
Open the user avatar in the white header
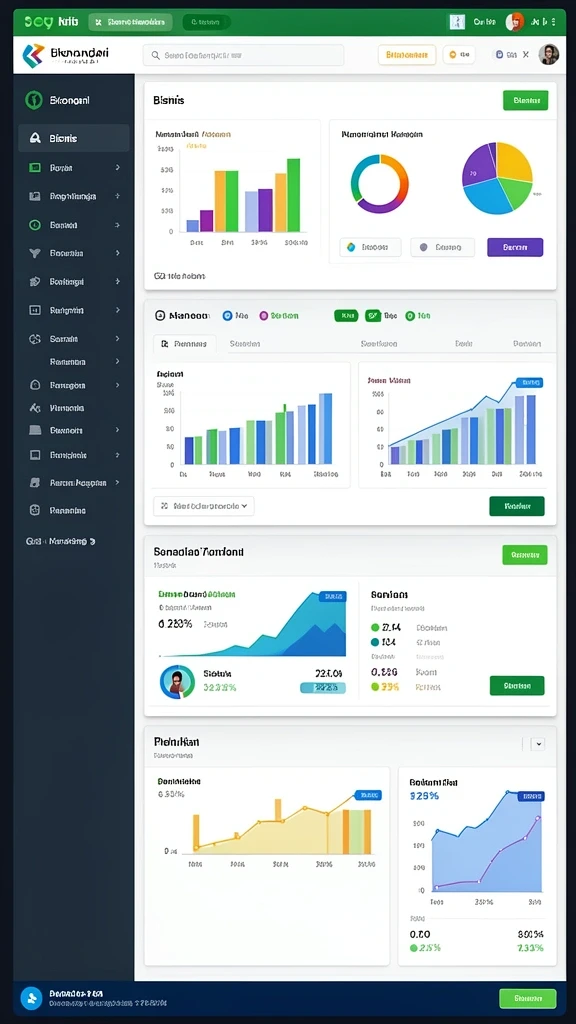pyautogui.click(x=549, y=55)
